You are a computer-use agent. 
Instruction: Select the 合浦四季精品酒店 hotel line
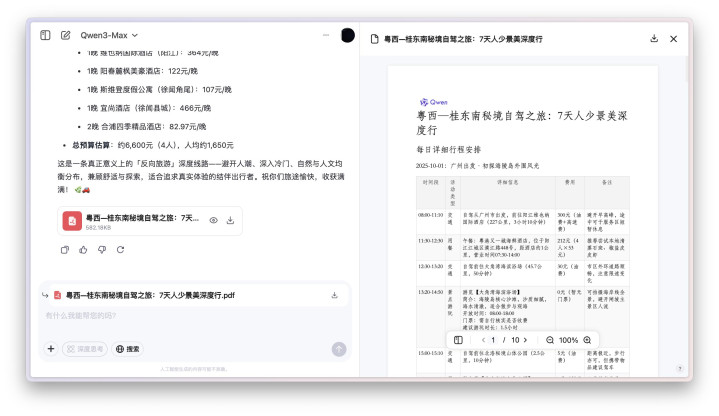coord(146,127)
